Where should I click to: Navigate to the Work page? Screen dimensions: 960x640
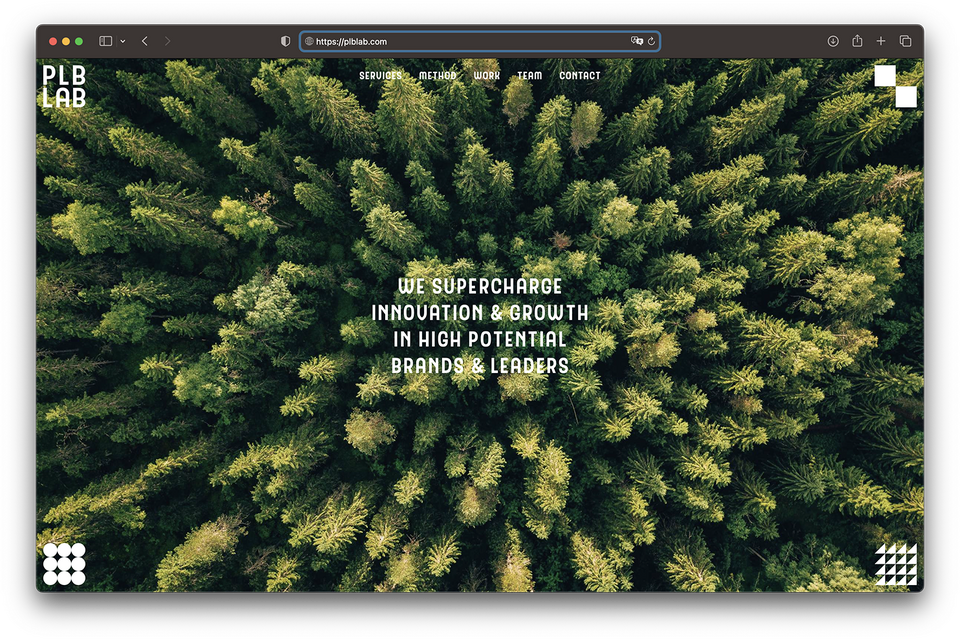(x=487, y=76)
